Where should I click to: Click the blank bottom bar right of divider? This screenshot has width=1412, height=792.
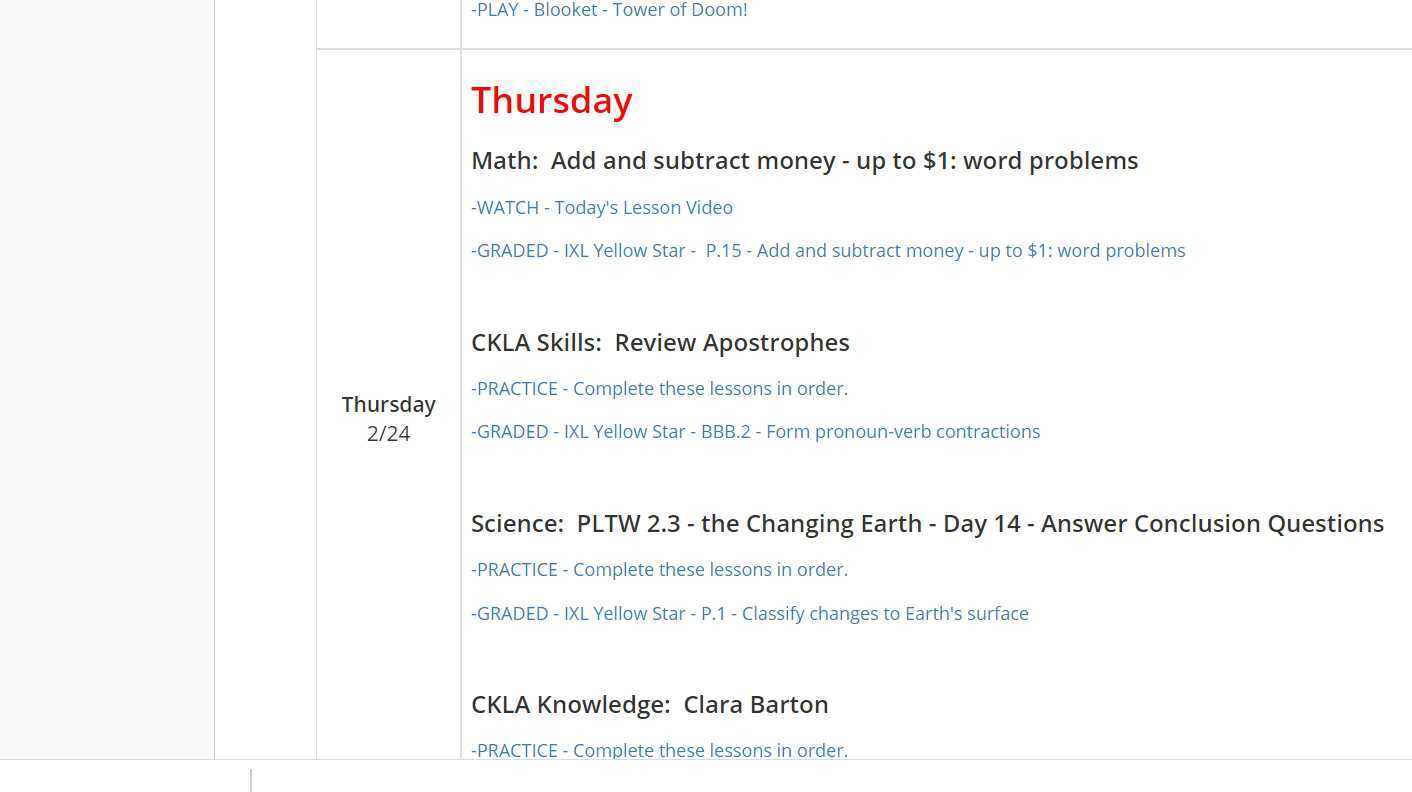point(800,777)
